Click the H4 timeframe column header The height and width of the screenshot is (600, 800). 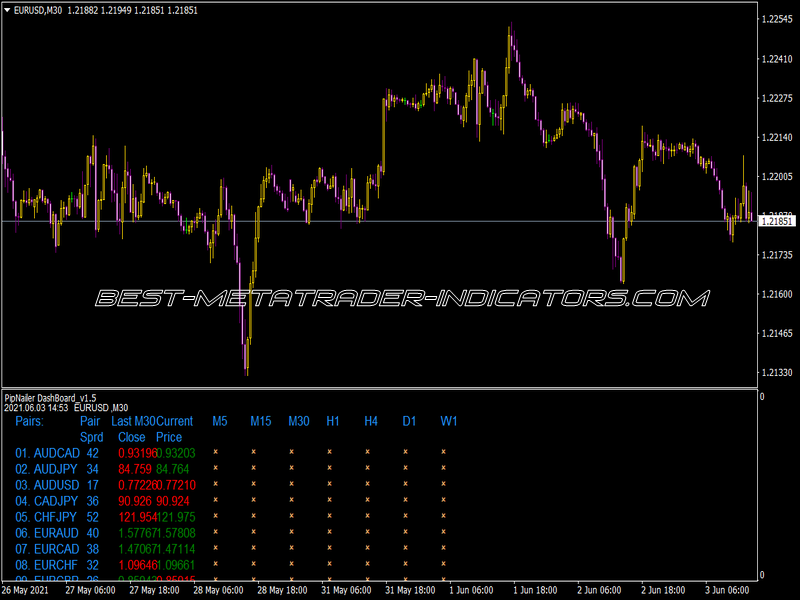click(x=371, y=421)
